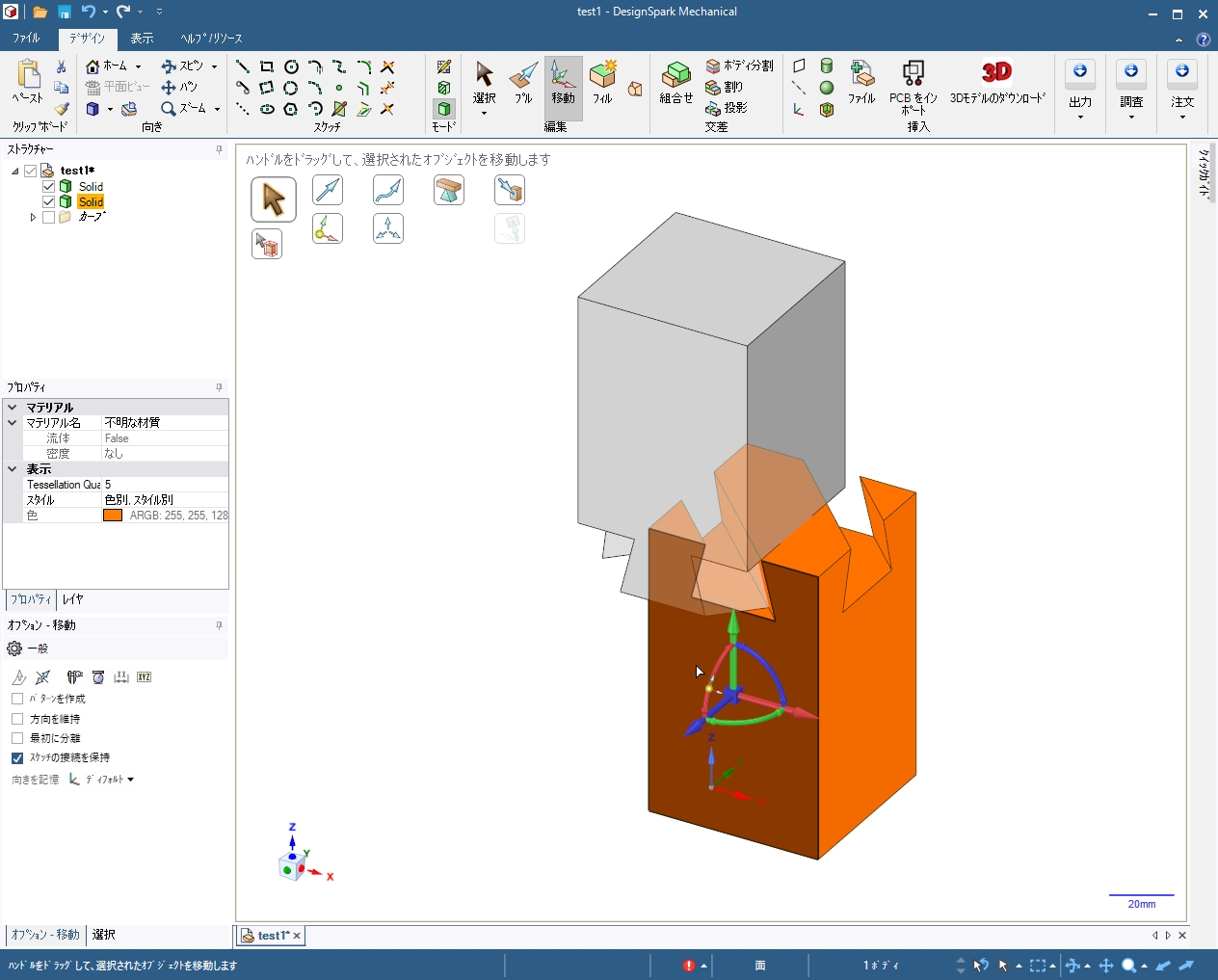Image resolution: width=1218 pixels, height=980 pixels.
Task: Click the 組合せ (Combine) tool
Action: coord(676,82)
